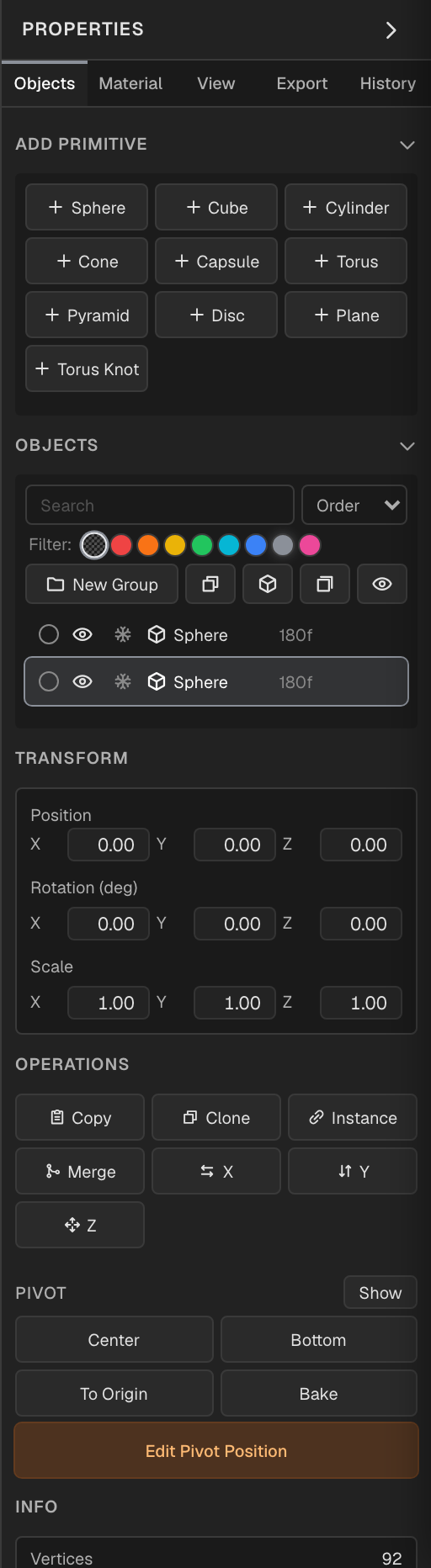Add a Torus Knot primitive

click(87, 368)
